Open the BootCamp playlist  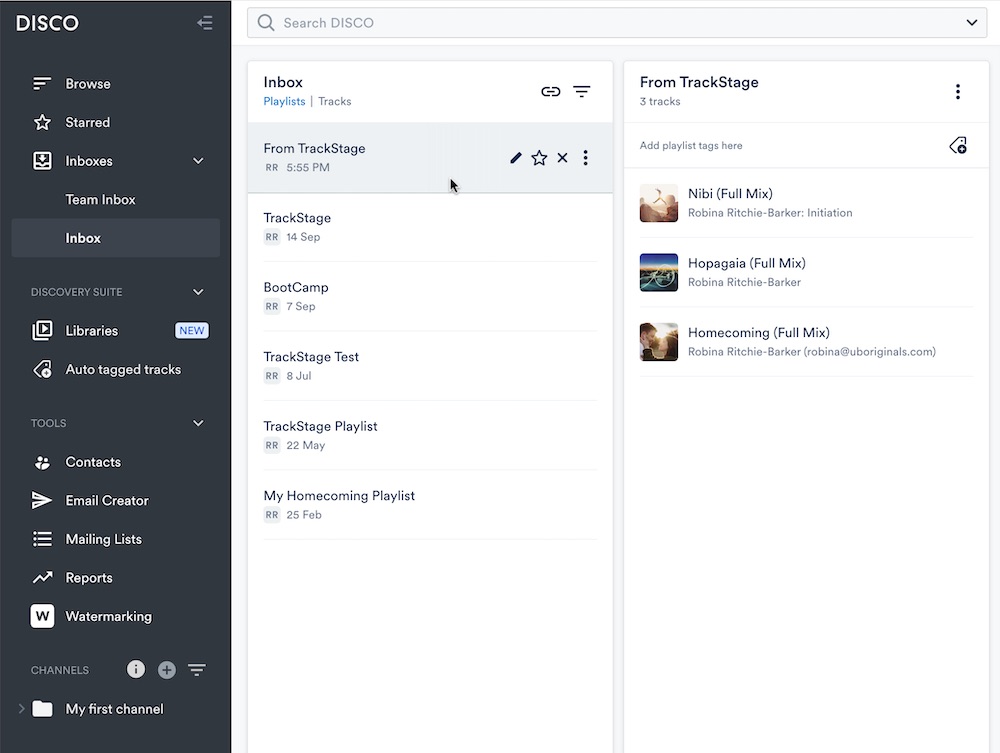[x=430, y=296]
